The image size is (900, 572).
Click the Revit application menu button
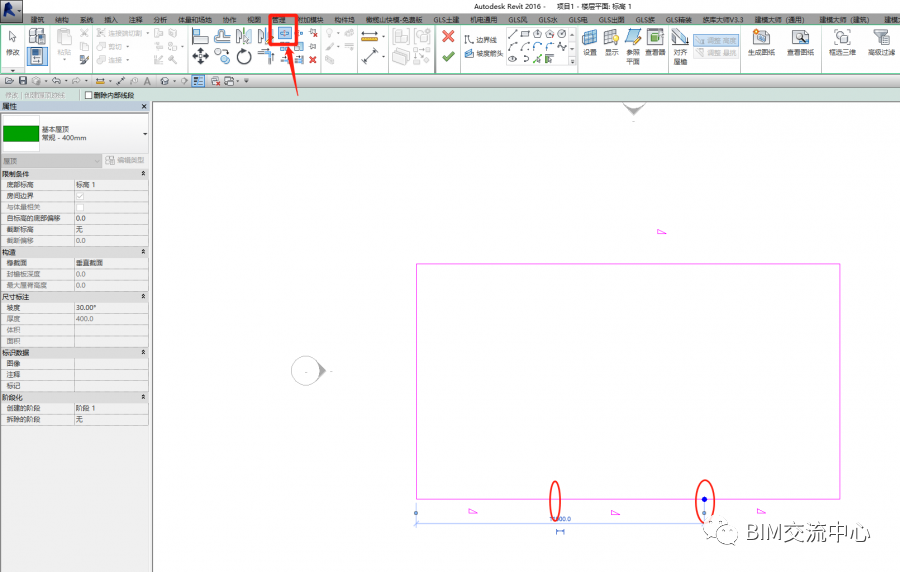(11, 10)
